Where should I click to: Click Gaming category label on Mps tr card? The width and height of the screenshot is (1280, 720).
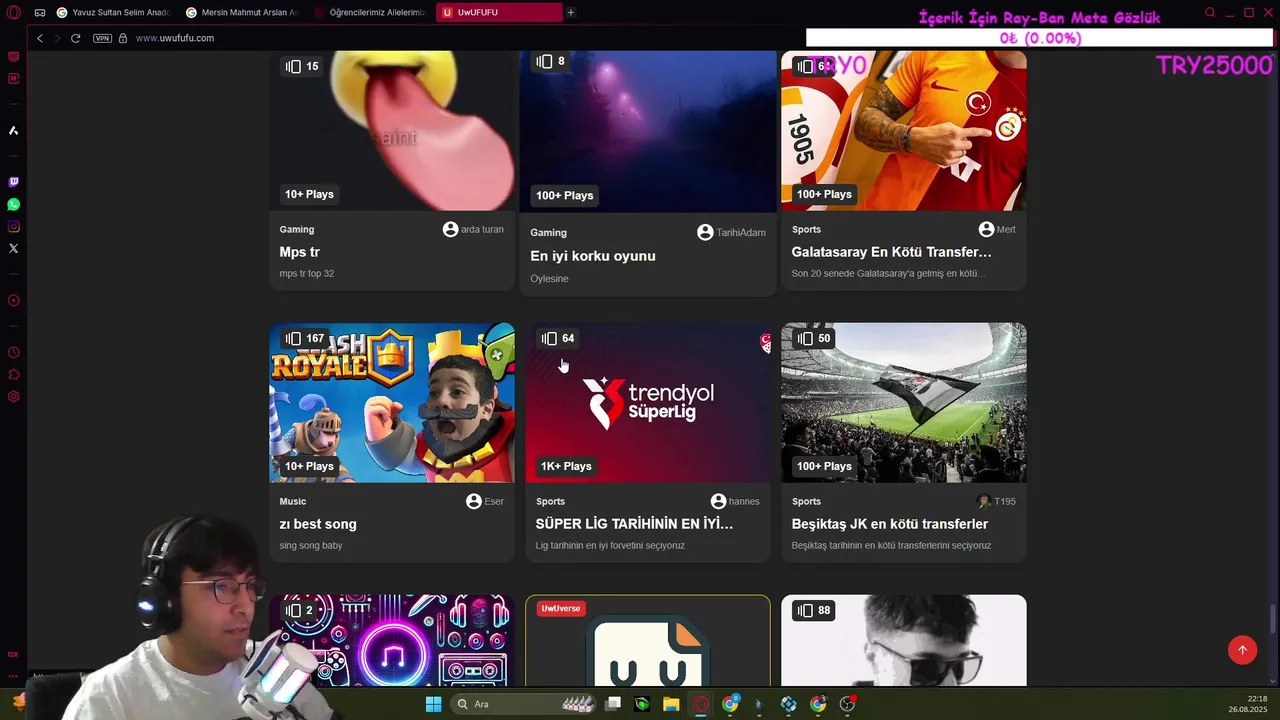pyautogui.click(x=297, y=229)
